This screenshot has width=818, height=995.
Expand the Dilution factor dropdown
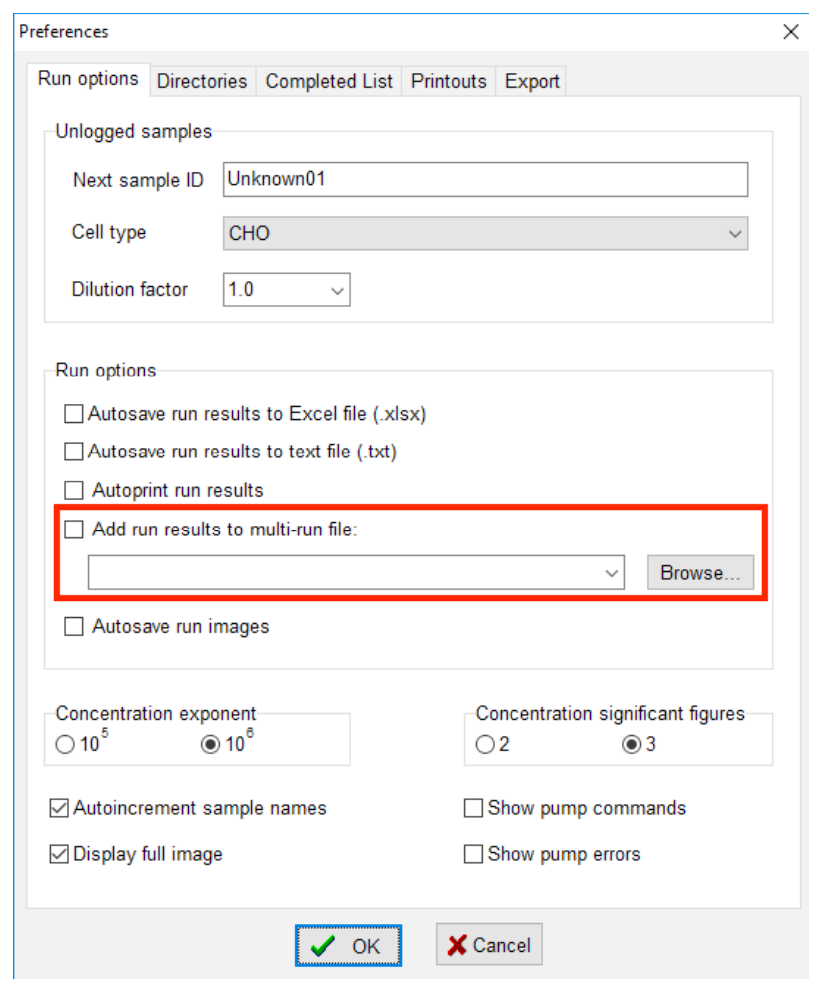(x=338, y=290)
